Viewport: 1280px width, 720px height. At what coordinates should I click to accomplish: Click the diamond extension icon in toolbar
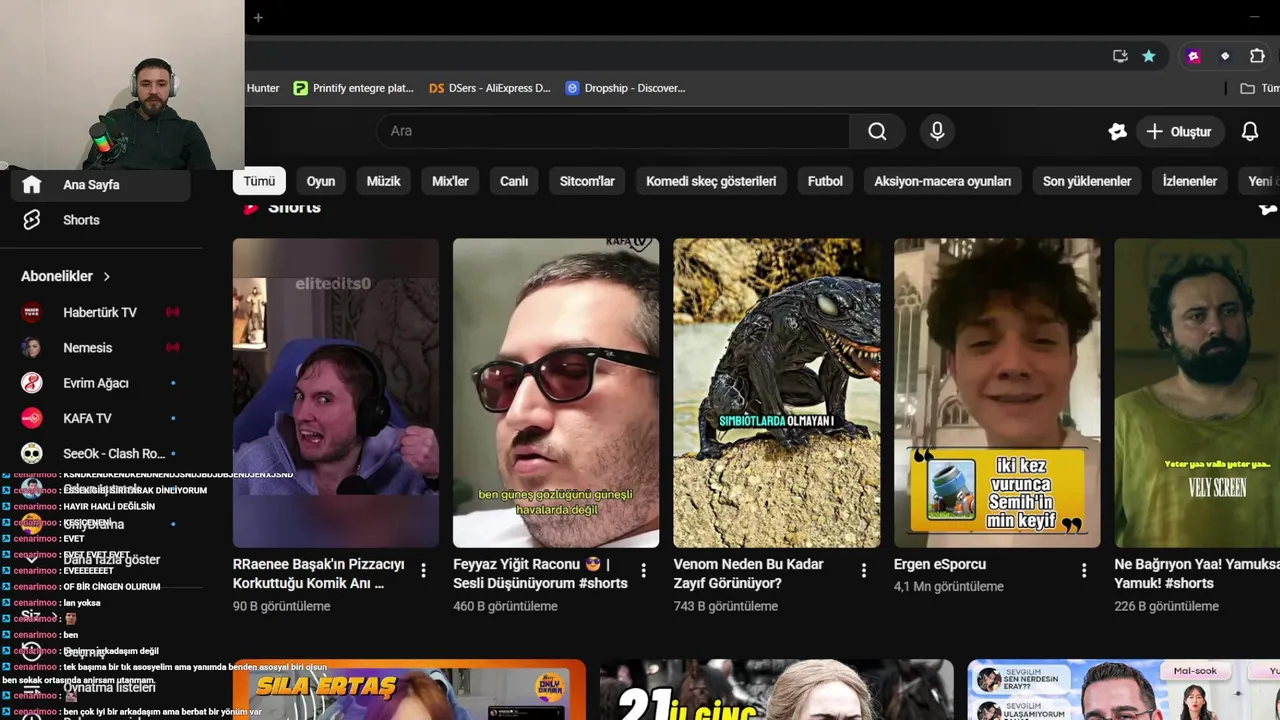(x=1225, y=56)
